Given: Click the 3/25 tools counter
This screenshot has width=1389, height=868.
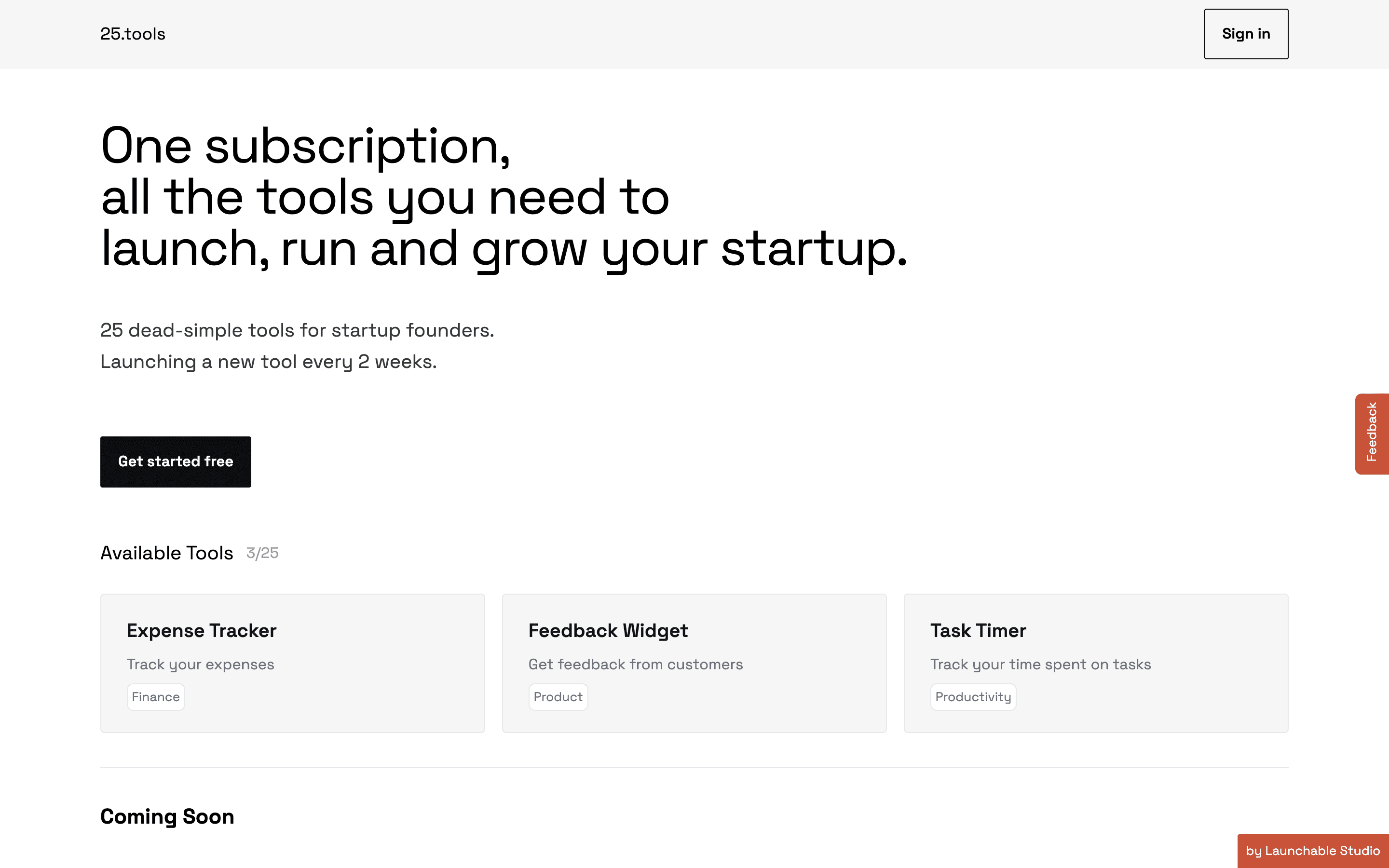Looking at the screenshot, I should click(x=262, y=553).
